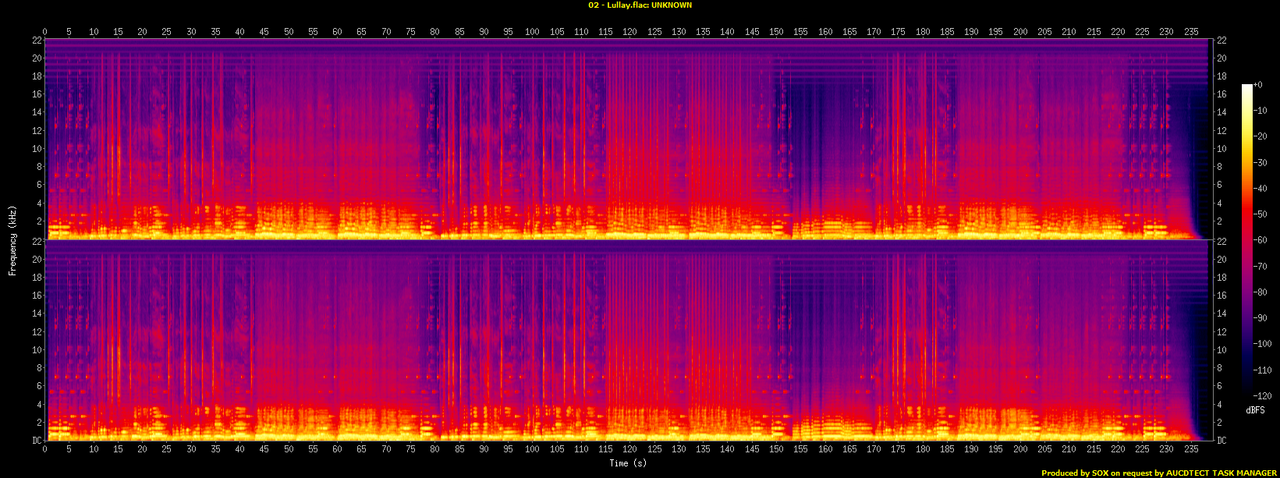The height and width of the screenshot is (478, 1280).
Task: Click right "14" kHz tick of lower channel
Action: coord(1222,314)
